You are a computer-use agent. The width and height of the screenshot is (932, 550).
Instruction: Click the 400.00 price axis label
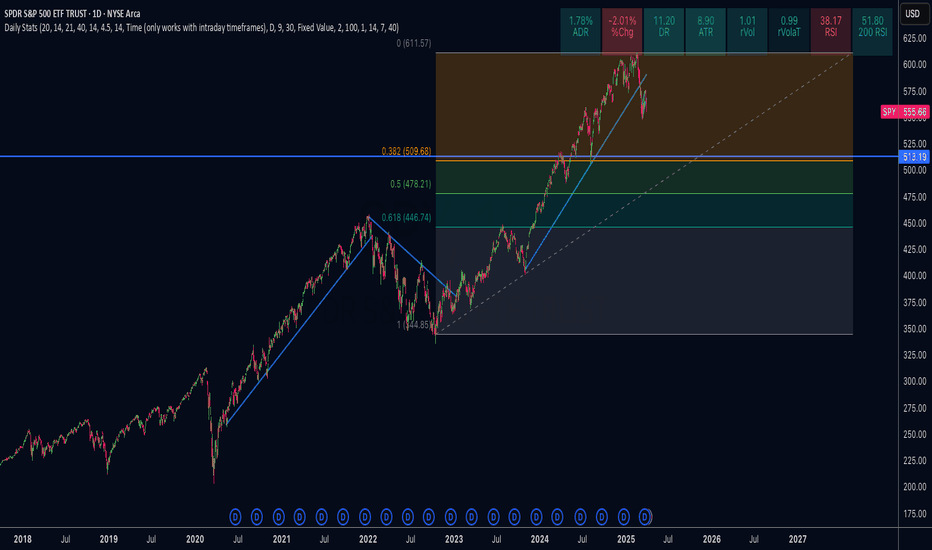coord(915,276)
